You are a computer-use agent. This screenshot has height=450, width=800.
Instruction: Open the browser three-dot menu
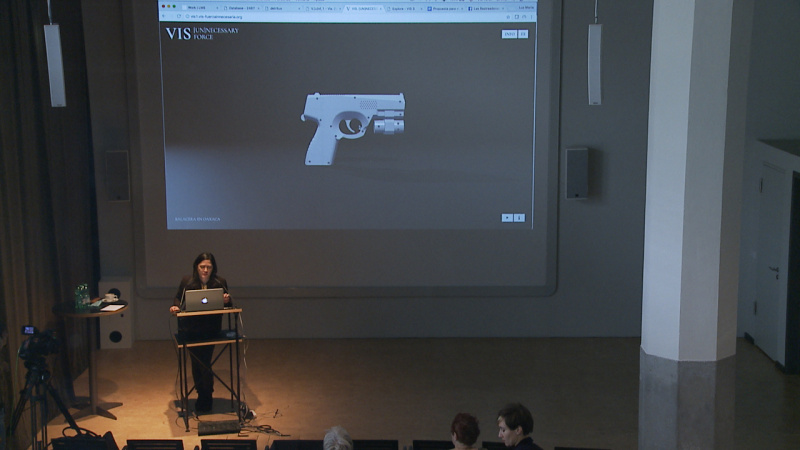531,17
